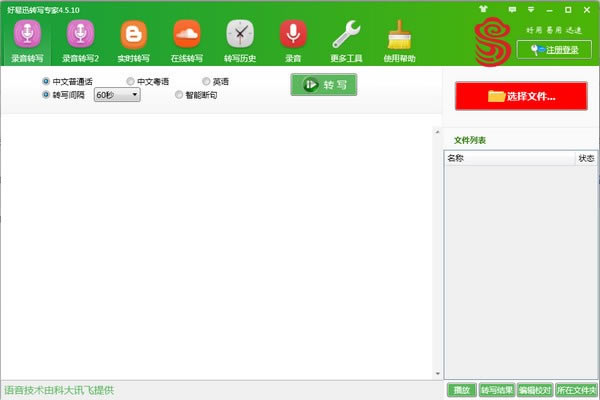Click the 转写 start button
The image size is (600, 400).
pyautogui.click(x=323, y=85)
